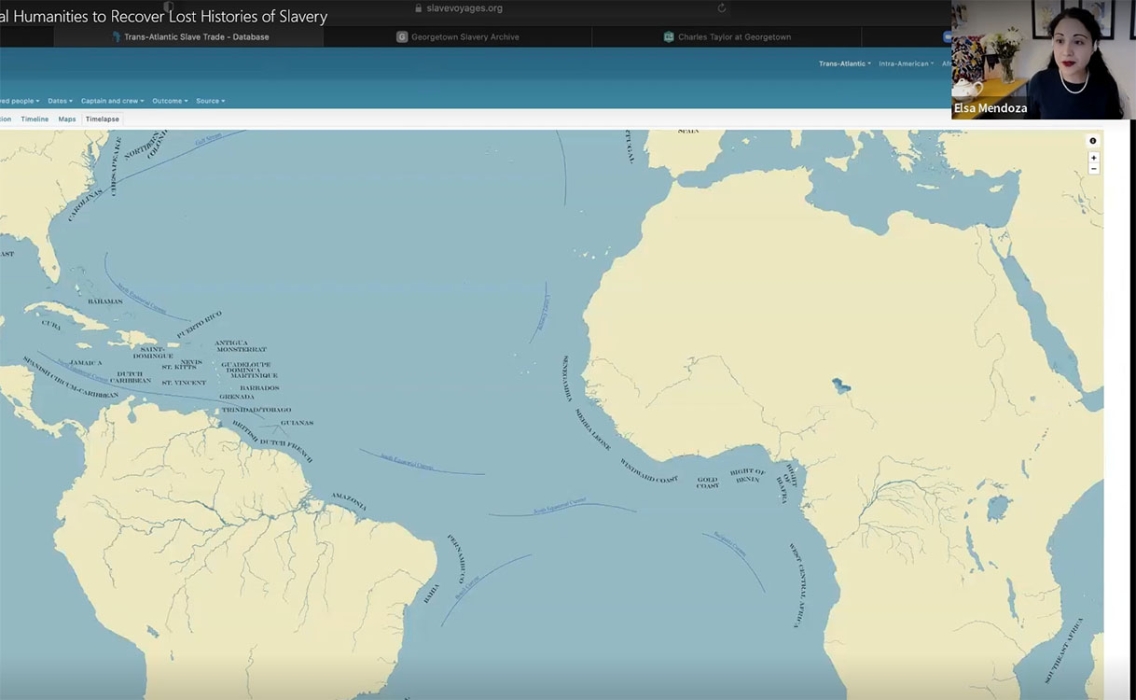Screen dimensions: 1136x700
Task: Open the Intra-American navigation menu
Action: [906, 64]
